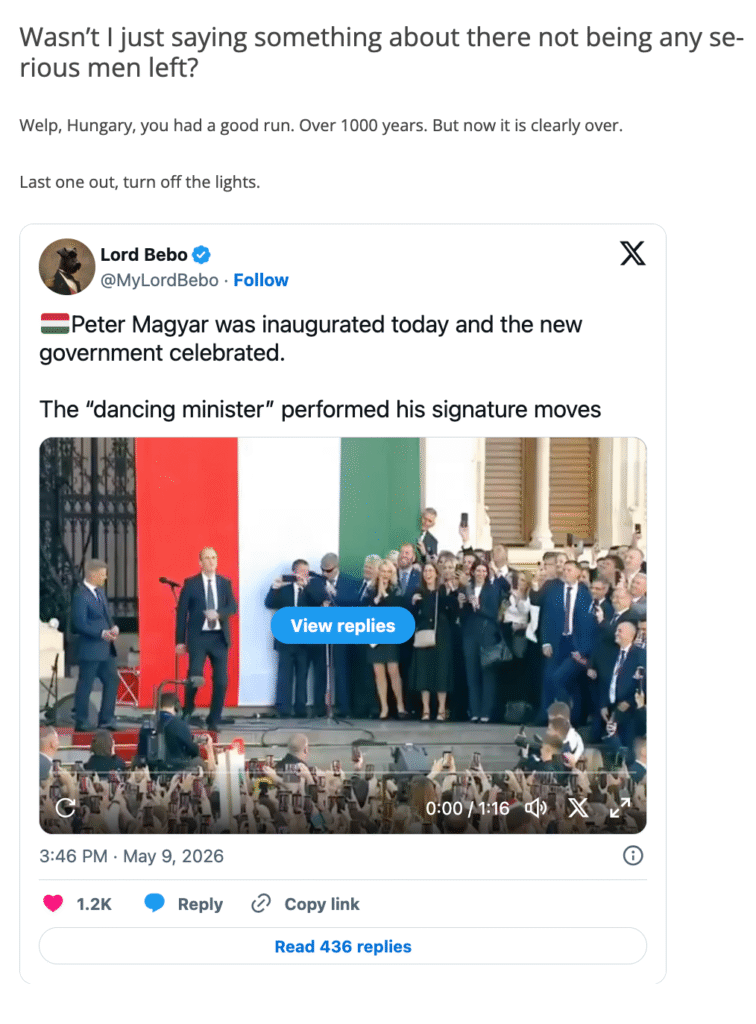Open Lord Bebo's profile avatar
This screenshot has height=1024, width=756.
67,266
